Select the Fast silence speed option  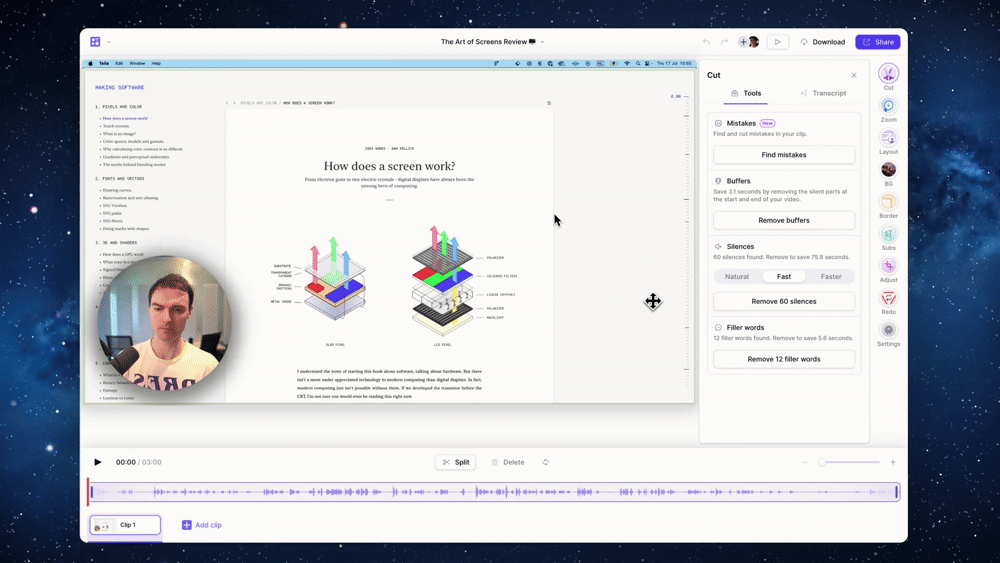click(x=784, y=277)
